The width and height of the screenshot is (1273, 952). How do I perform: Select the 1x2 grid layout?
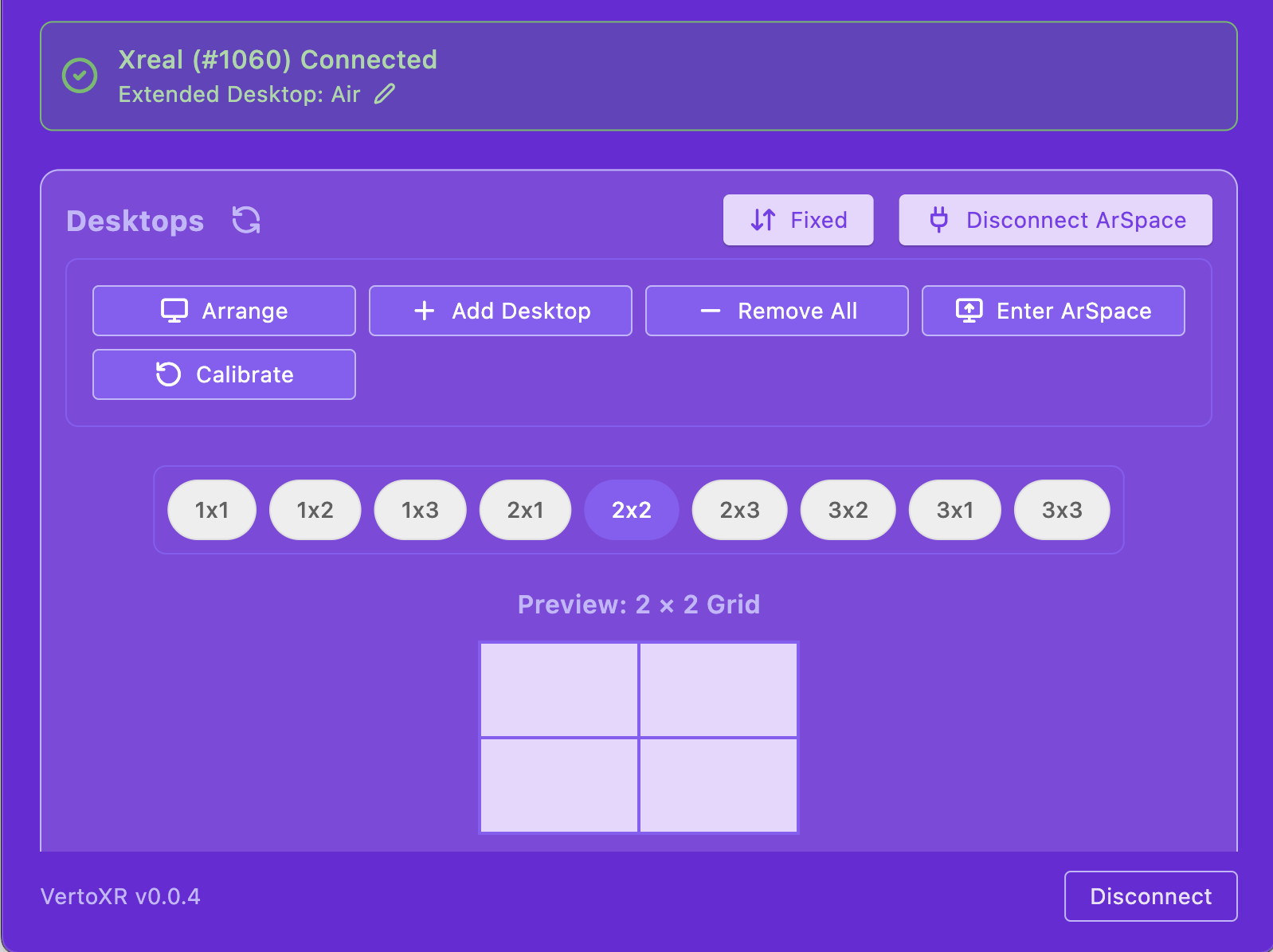pos(315,510)
